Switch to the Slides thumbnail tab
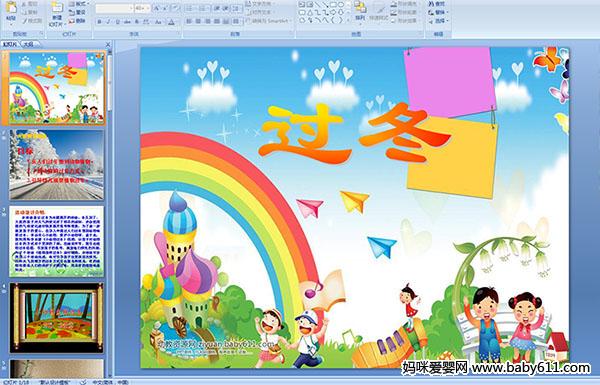Viewport: 600px width, 385px height. pyautogui.click(x=10, y=44)
